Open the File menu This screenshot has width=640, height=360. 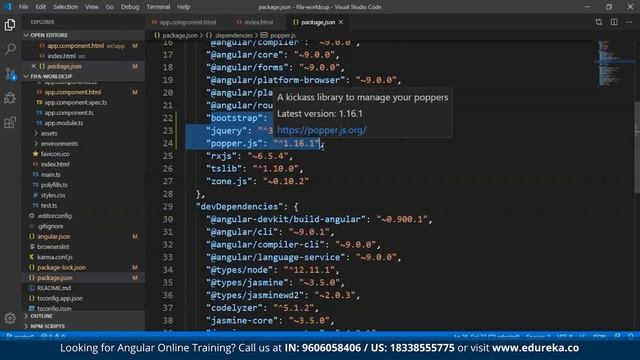[24, 7]
